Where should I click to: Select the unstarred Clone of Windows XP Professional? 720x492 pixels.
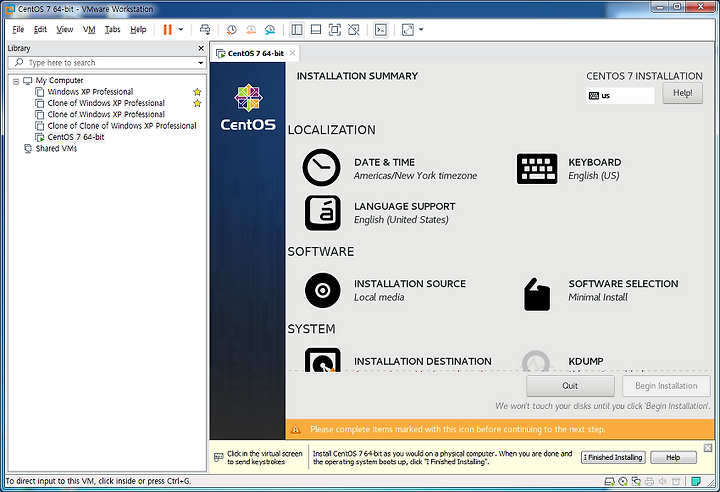tap(106, 114)
